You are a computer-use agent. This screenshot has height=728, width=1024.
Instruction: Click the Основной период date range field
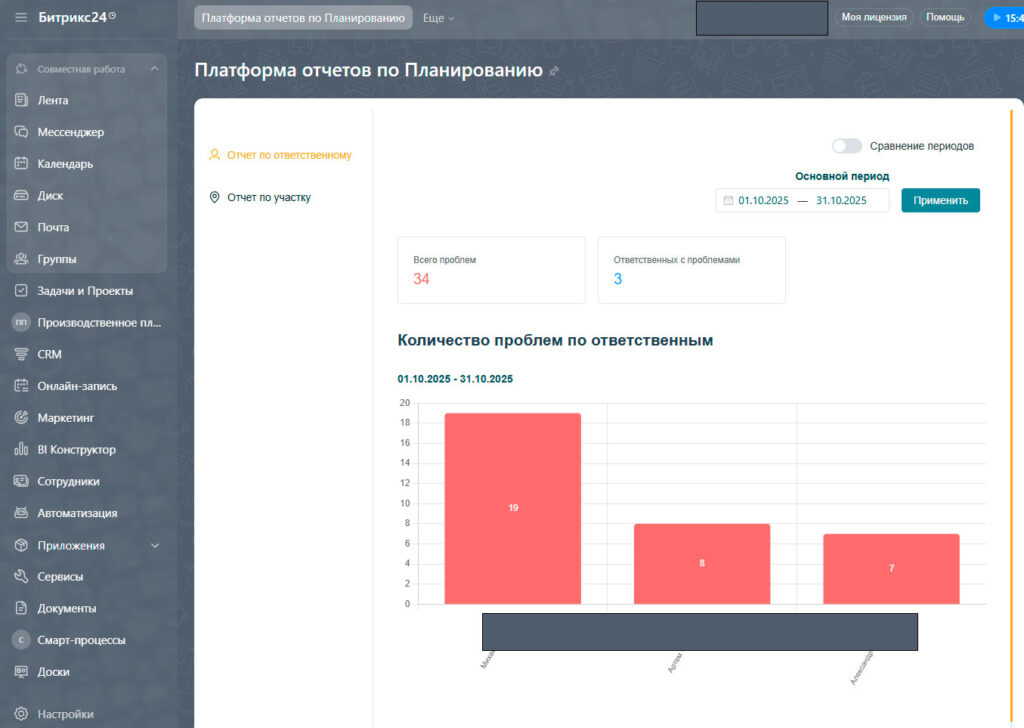click(x=803, y=200)
